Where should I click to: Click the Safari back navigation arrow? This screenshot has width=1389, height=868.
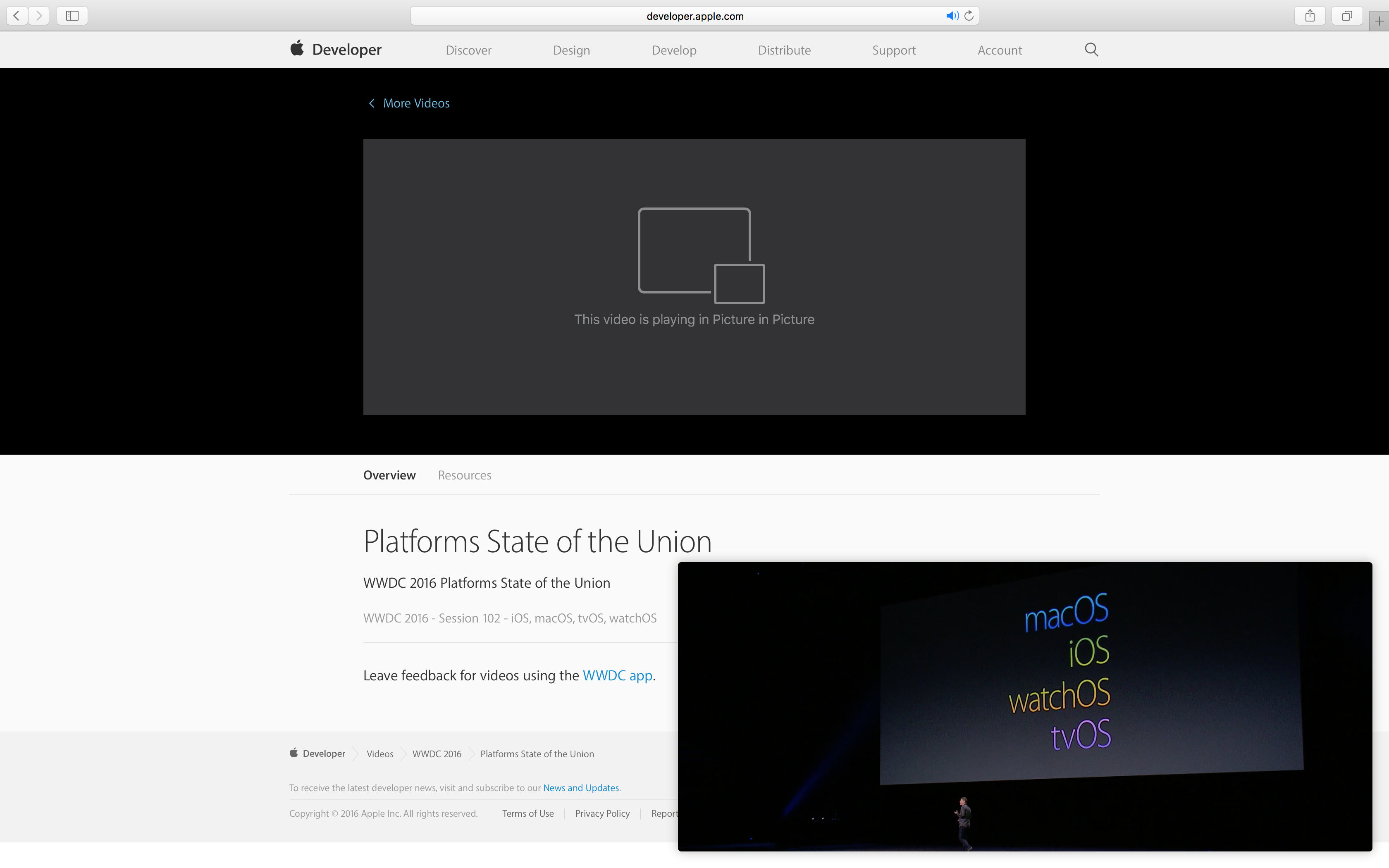16,16
